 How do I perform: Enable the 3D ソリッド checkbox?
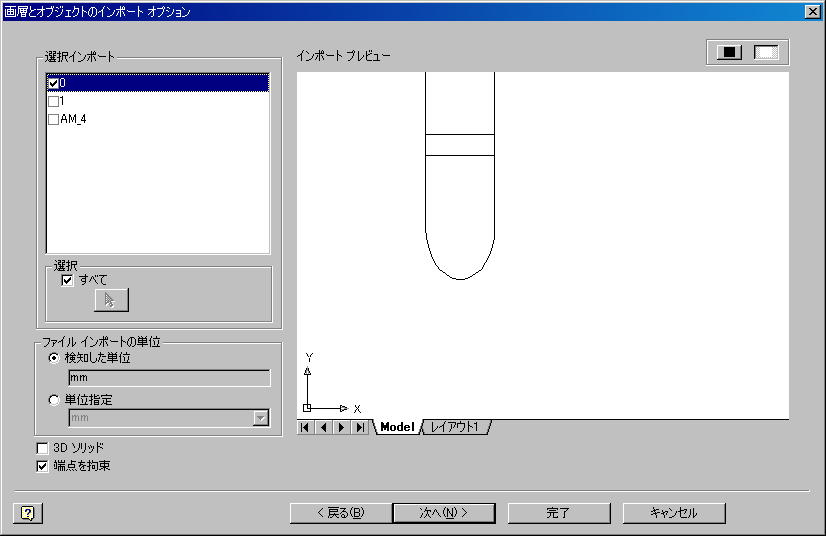coord(42,449)
